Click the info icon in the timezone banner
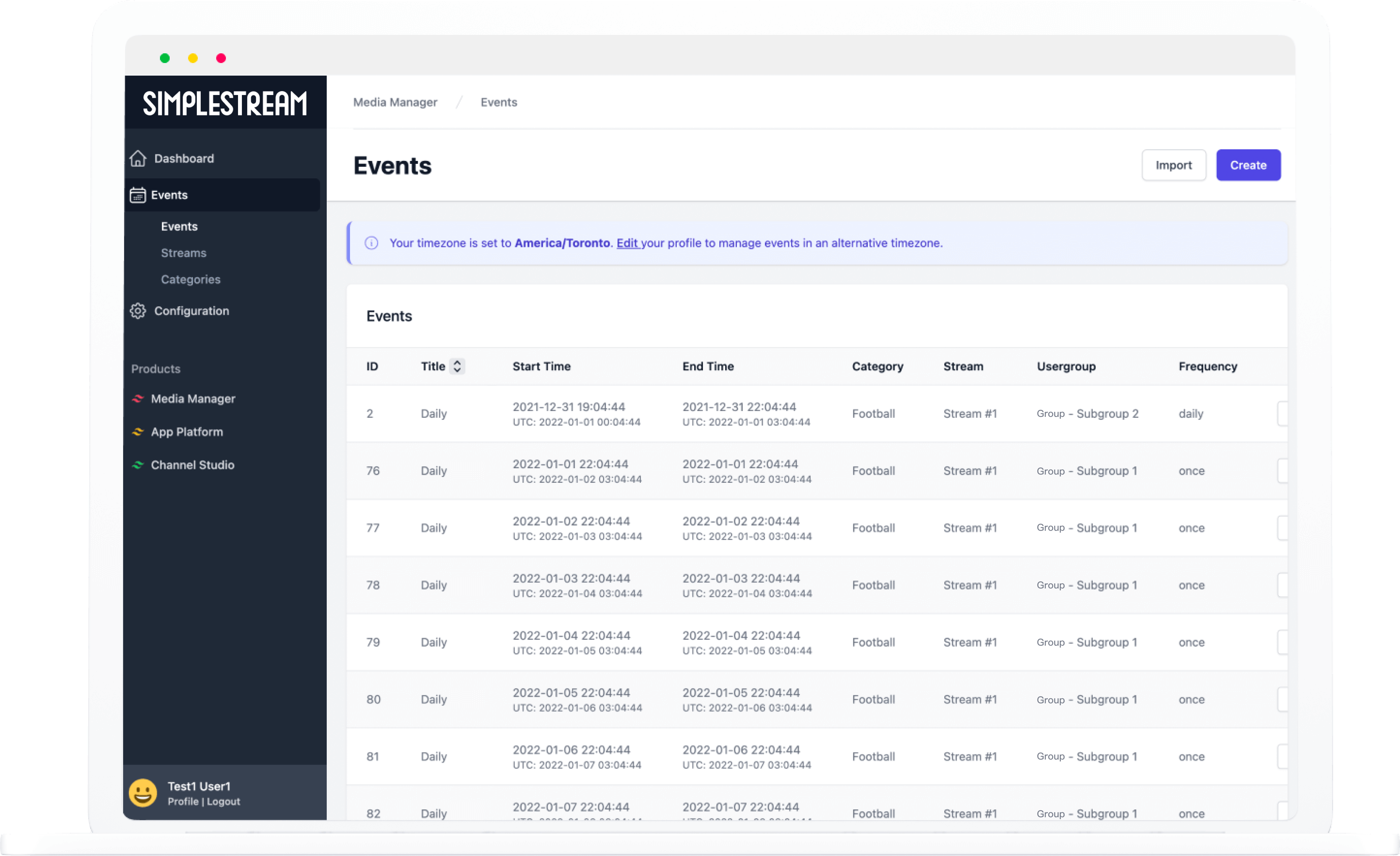 point(371,243)
